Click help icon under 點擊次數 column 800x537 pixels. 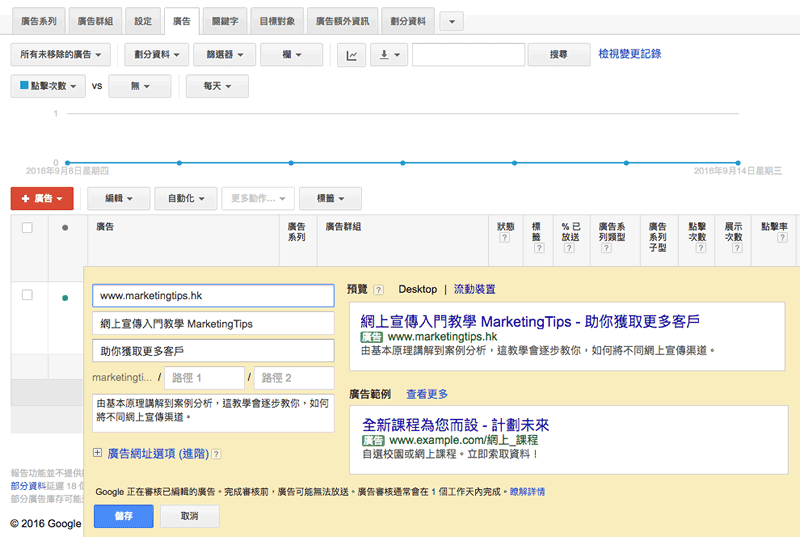[x=701, y=248]
